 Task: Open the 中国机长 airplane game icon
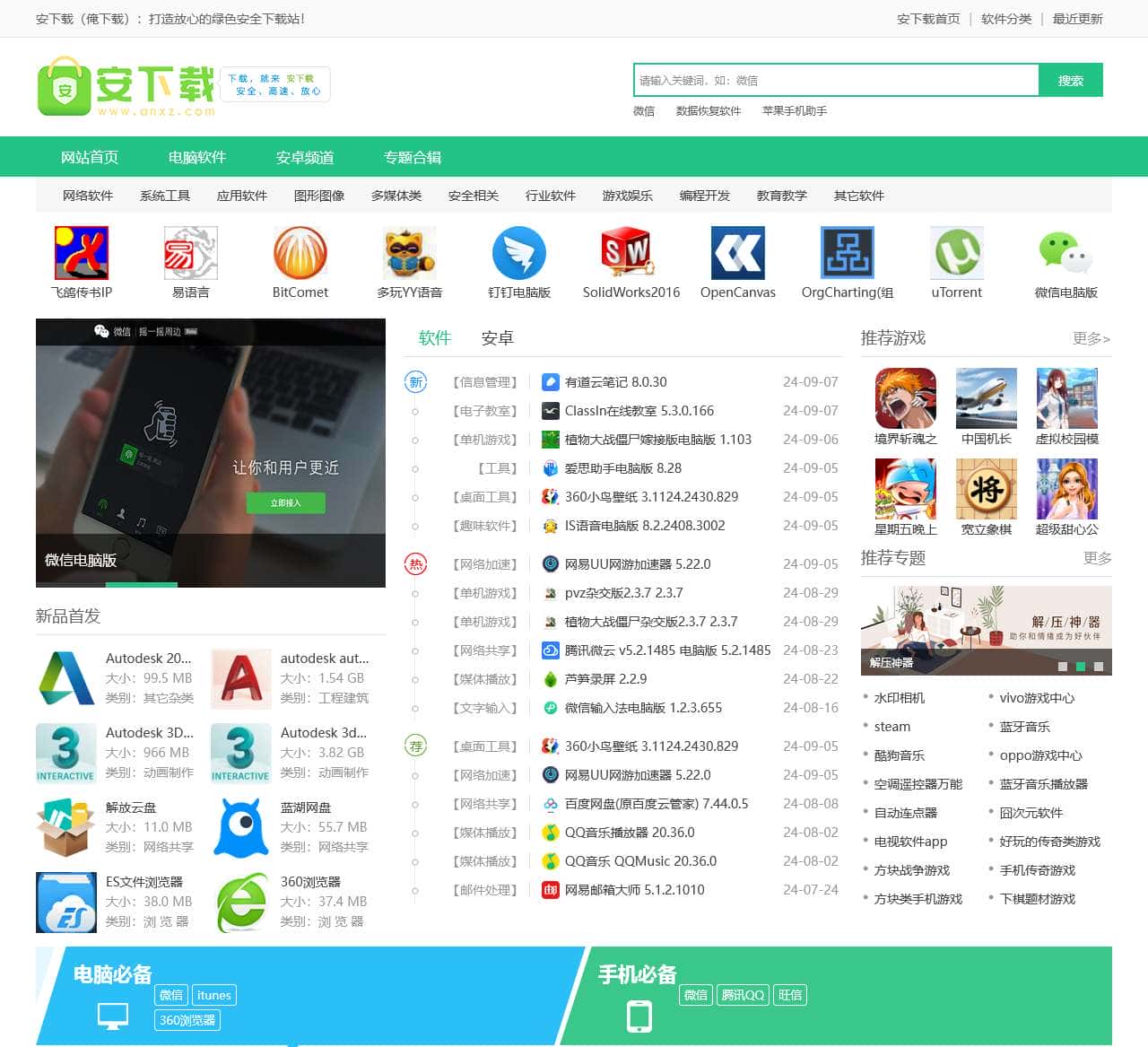987,398
